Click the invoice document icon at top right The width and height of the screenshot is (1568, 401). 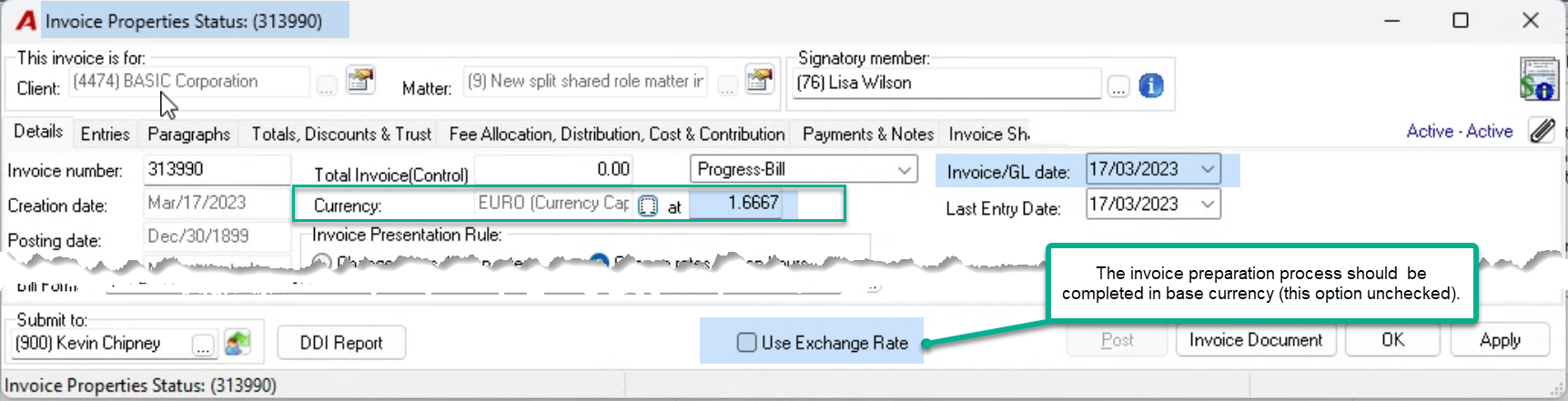click(1539, 79)
